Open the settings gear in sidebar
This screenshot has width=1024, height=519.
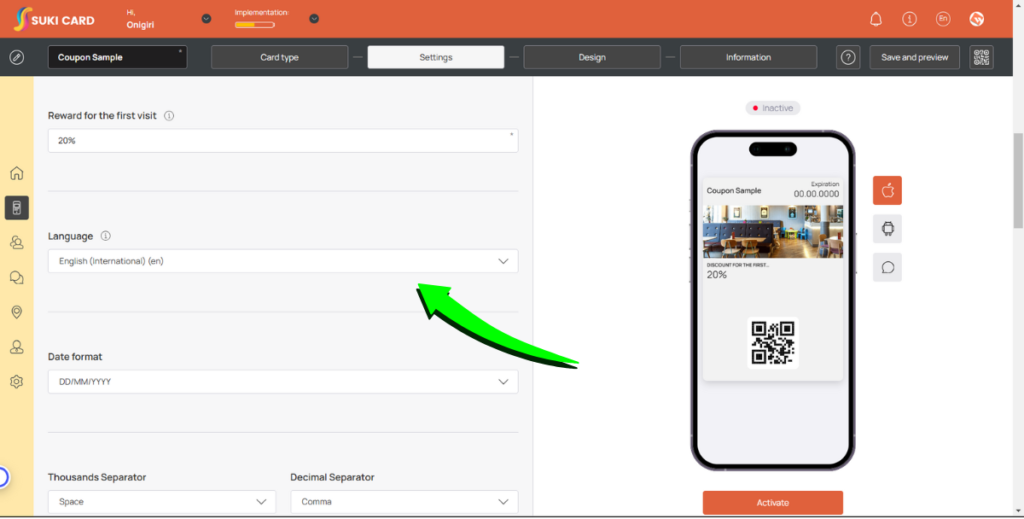click(16, 382)
